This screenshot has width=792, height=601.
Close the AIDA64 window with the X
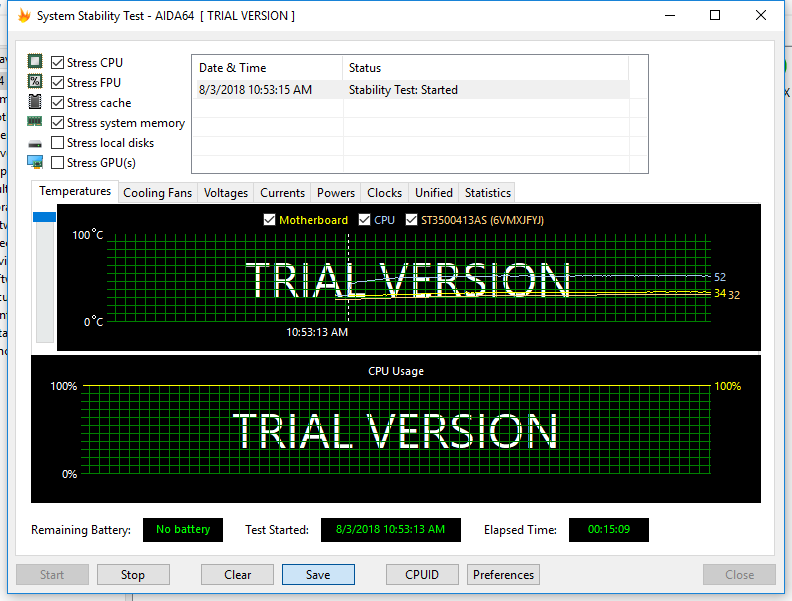[x=761, y=16]
